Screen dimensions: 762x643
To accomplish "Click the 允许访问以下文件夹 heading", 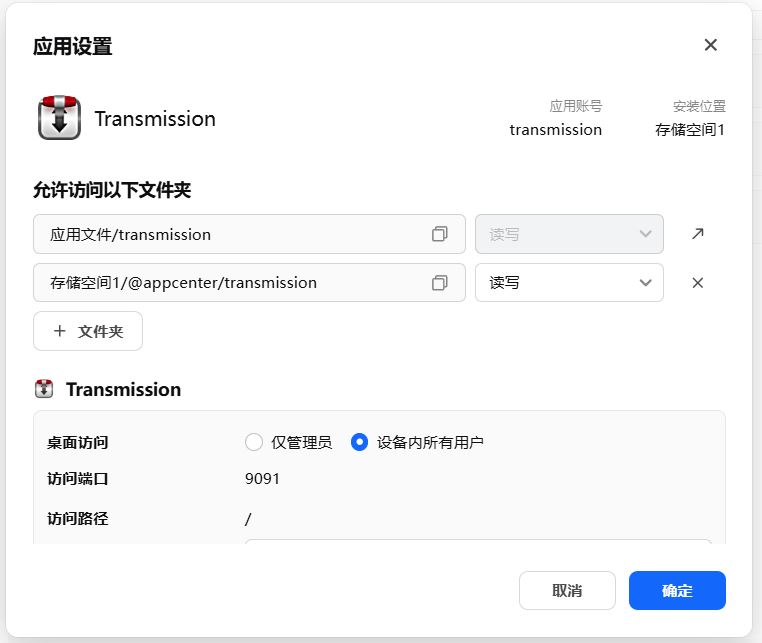I will point(112,190).
